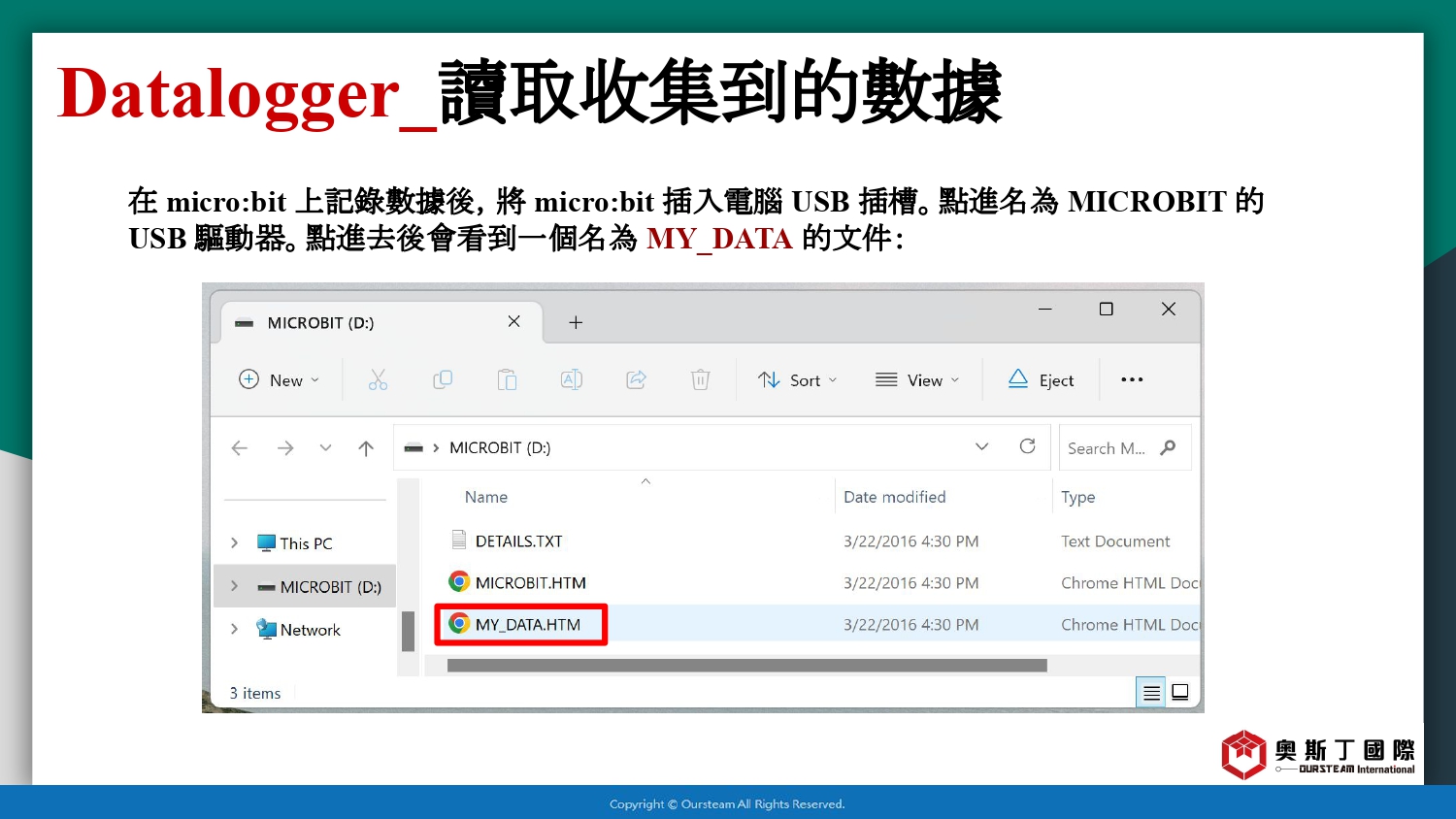The height and width of the screenshot is (819, 1456).
Task: Click the DETAILS.TXT document icon
Action: pyautogui.click(x=459, y=540)
